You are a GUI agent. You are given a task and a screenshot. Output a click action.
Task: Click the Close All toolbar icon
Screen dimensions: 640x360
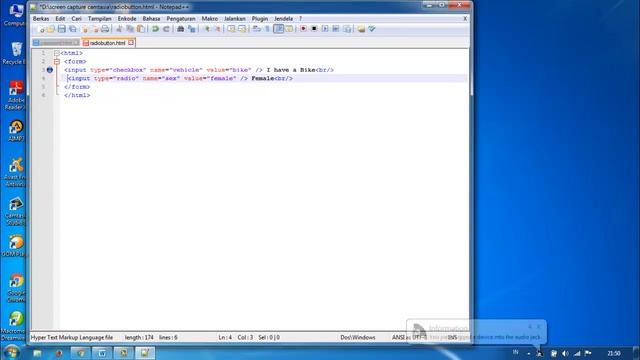[x=96, y=29]
